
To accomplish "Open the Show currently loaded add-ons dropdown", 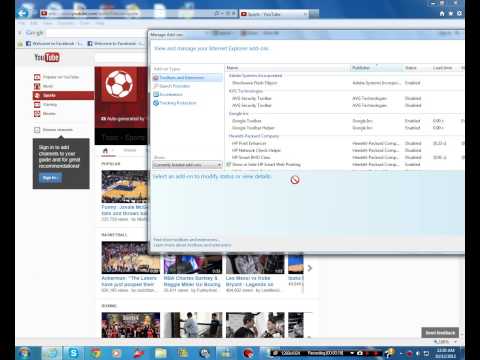I will click(x=187, y=165).
